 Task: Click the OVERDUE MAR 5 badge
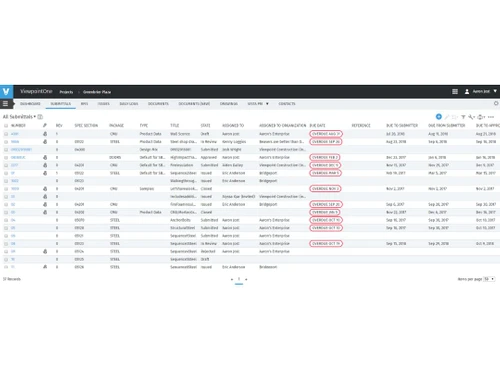pyautogui.click(x=325, y=173)
